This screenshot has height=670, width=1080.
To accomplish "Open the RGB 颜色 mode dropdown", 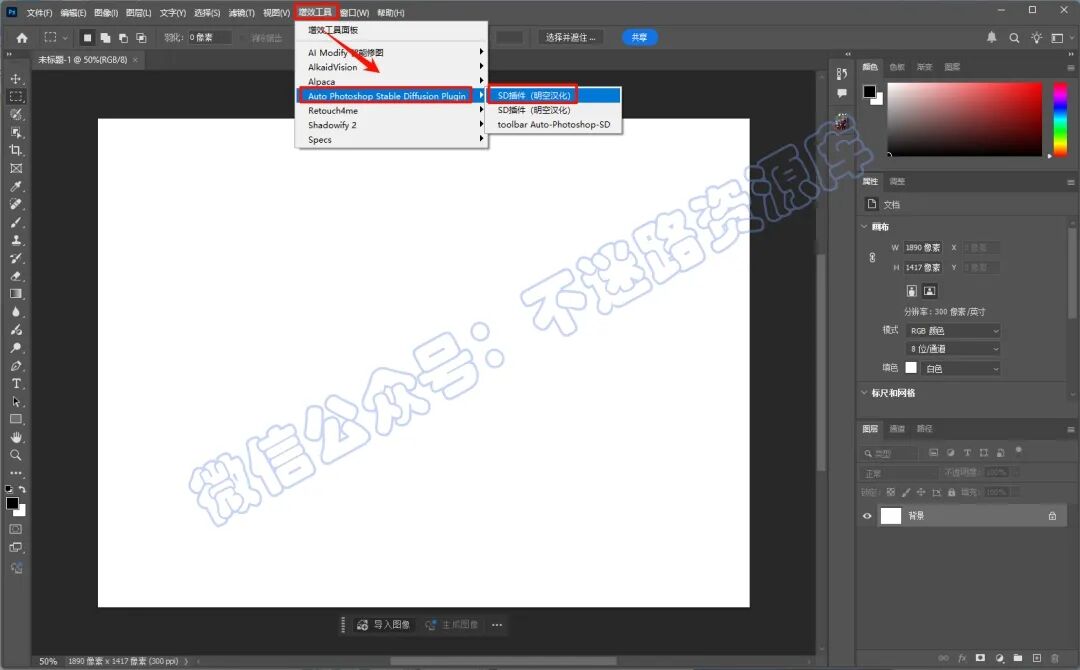I will click(x=953, y=331).
